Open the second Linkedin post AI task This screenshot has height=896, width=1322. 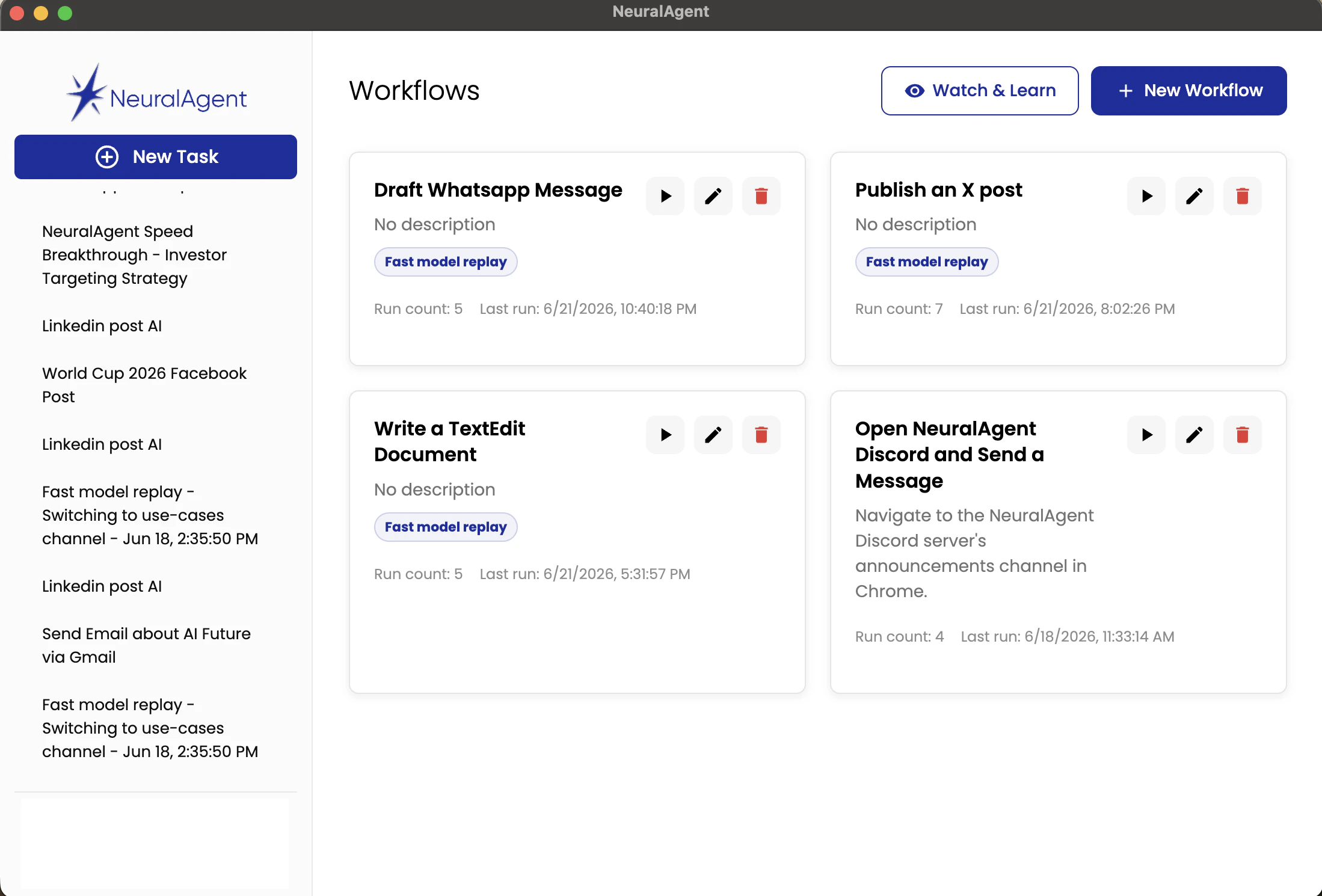[102, 444]
